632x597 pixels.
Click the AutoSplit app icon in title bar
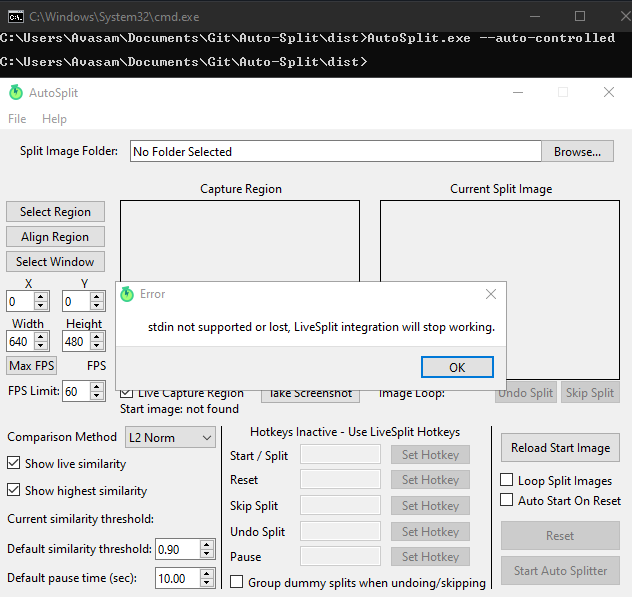pos(16,92)
